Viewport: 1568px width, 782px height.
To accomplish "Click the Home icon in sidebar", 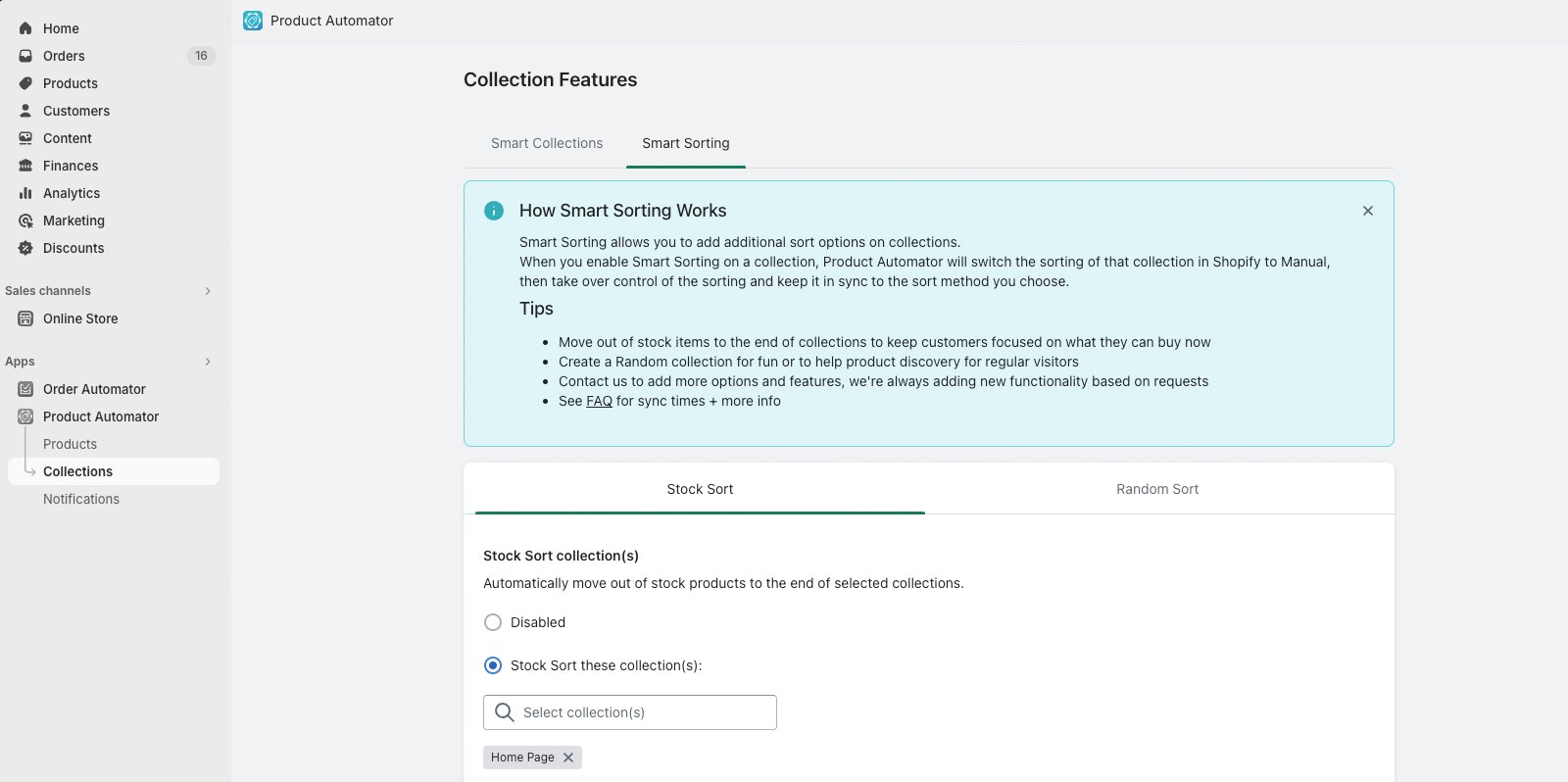I will coord(25,28).
